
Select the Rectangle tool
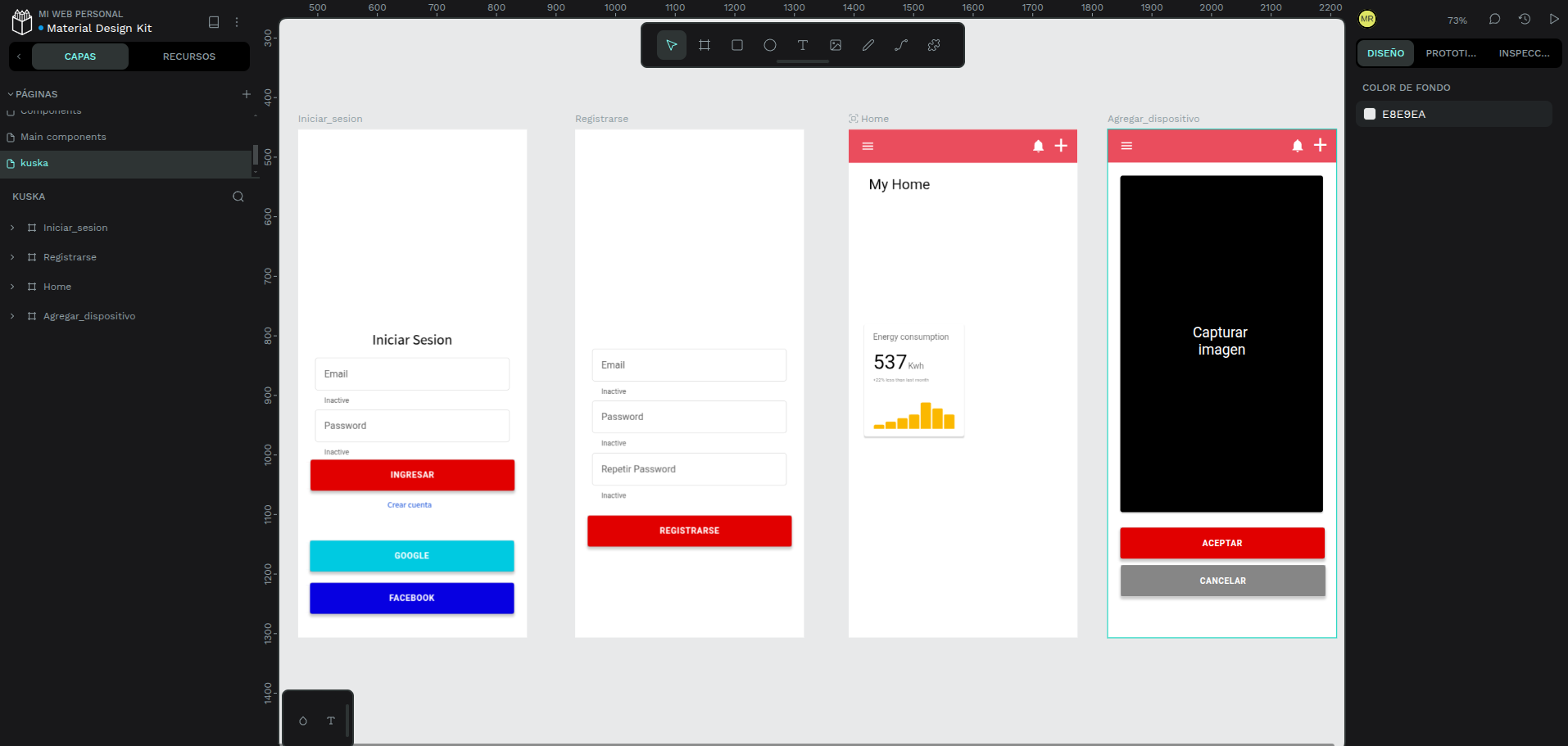pyautogui.click(x=736, y=45)
